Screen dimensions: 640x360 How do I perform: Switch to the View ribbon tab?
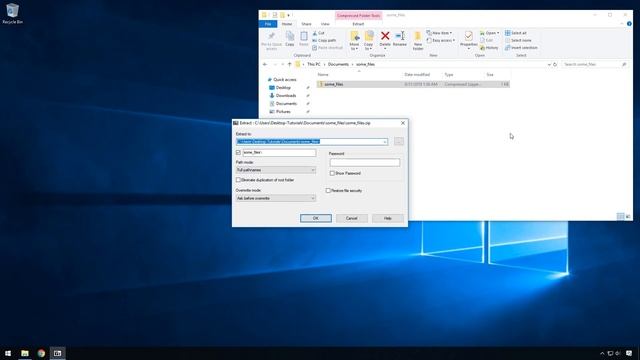(325, 24)
